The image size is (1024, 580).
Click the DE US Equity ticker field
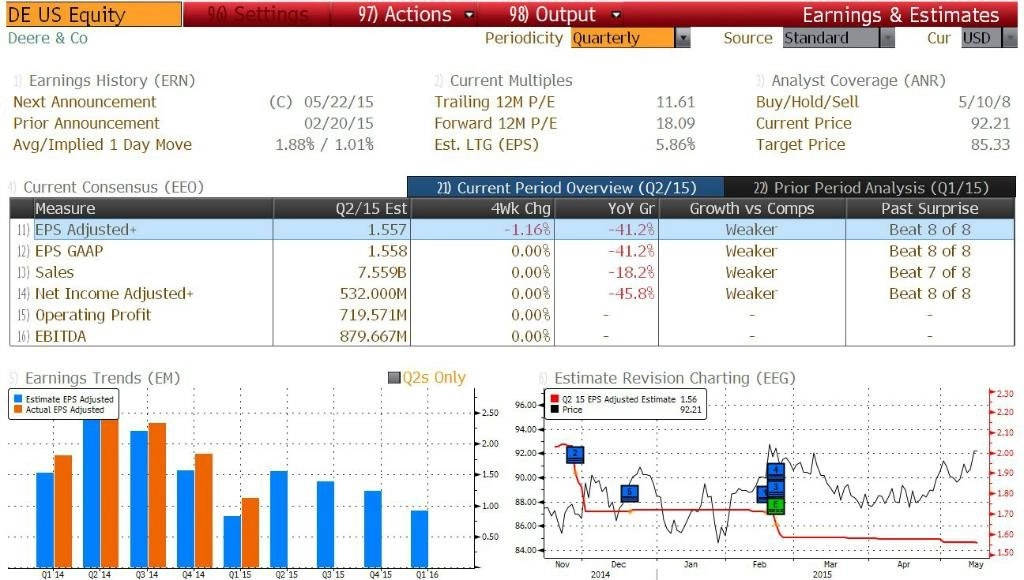[x=93, y=14]
